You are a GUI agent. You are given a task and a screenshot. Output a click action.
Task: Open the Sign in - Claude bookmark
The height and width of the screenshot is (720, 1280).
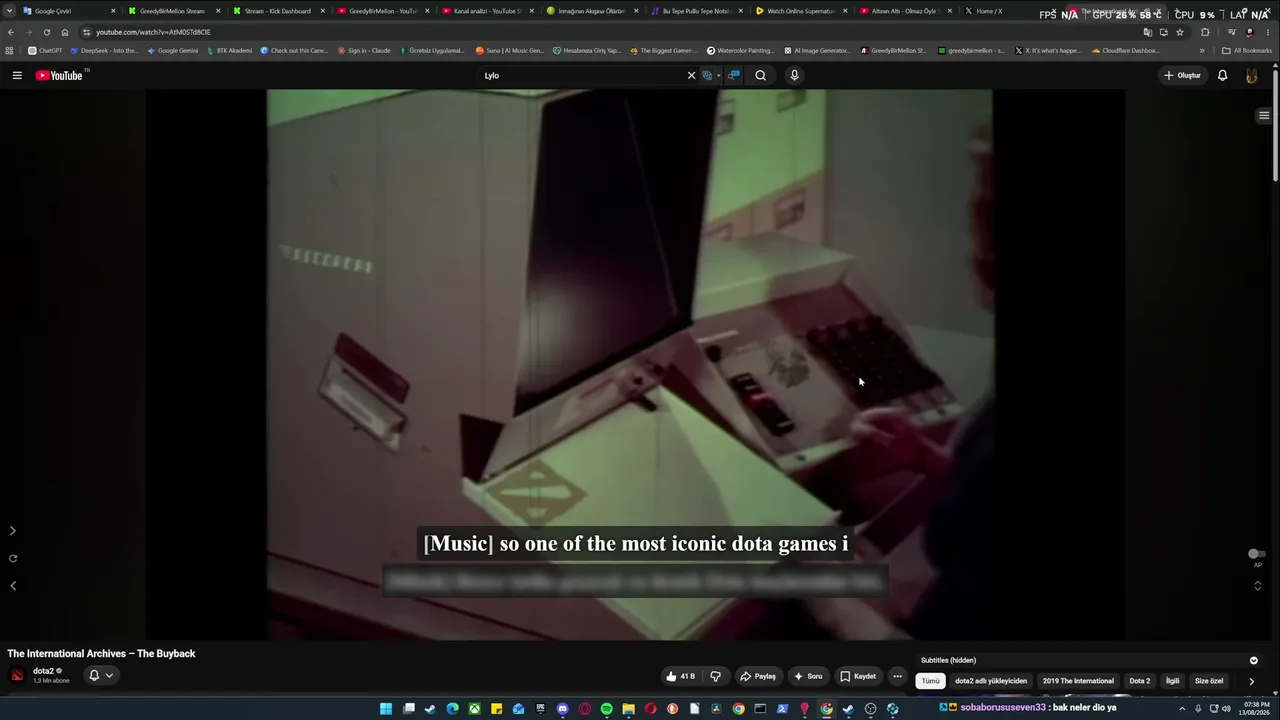(364, 50)
